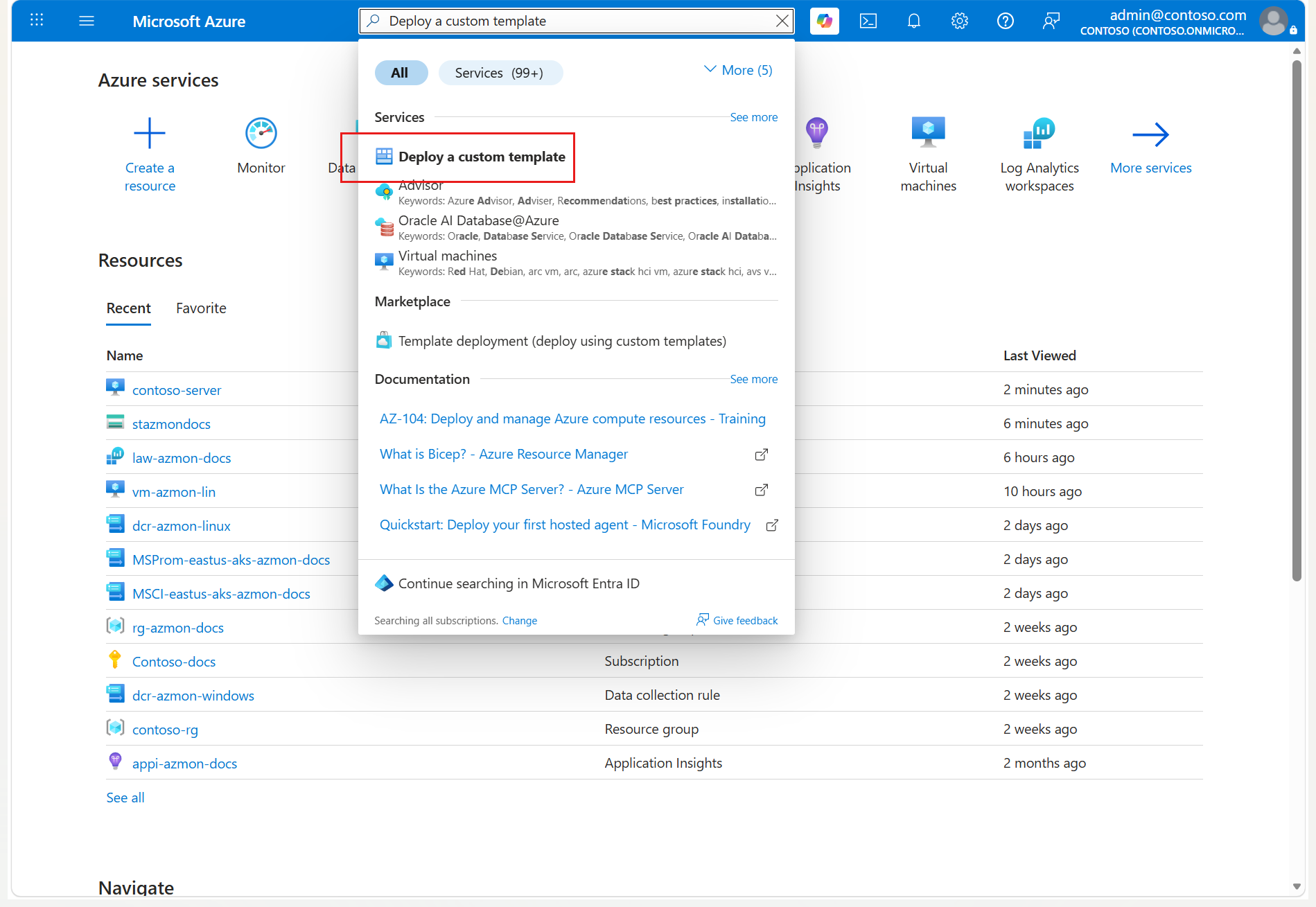The height and width of the screenshot is (907, 1316).
Task: Select the Virtual machines search result
Action: (577, 263)
